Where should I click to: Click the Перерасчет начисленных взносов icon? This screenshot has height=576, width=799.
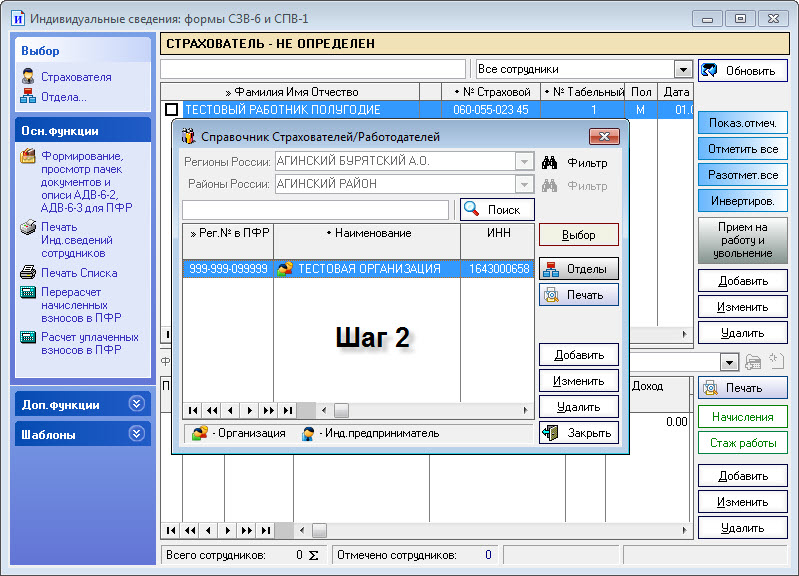click(x=28, y=293)
